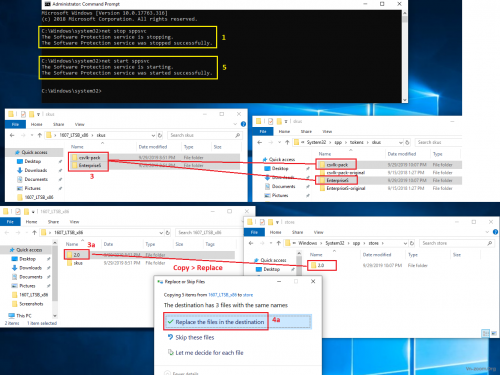Click the Command Prompt vertical scrollbar down arrow

(x=405, y=100)
